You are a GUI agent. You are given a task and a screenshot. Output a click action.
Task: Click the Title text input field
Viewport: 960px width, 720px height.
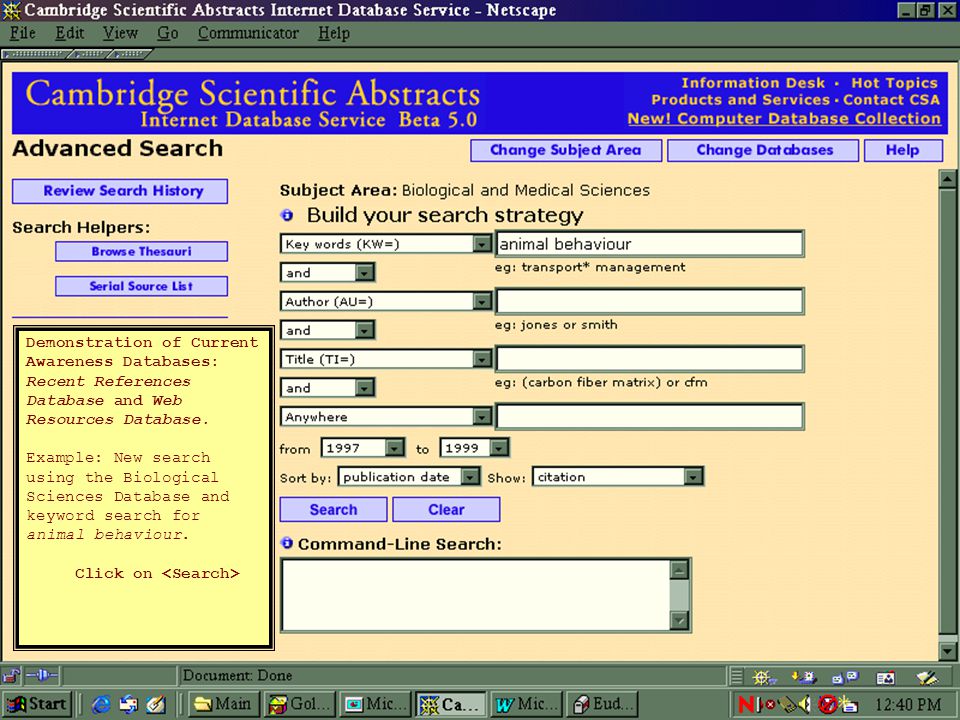point(650,359)
